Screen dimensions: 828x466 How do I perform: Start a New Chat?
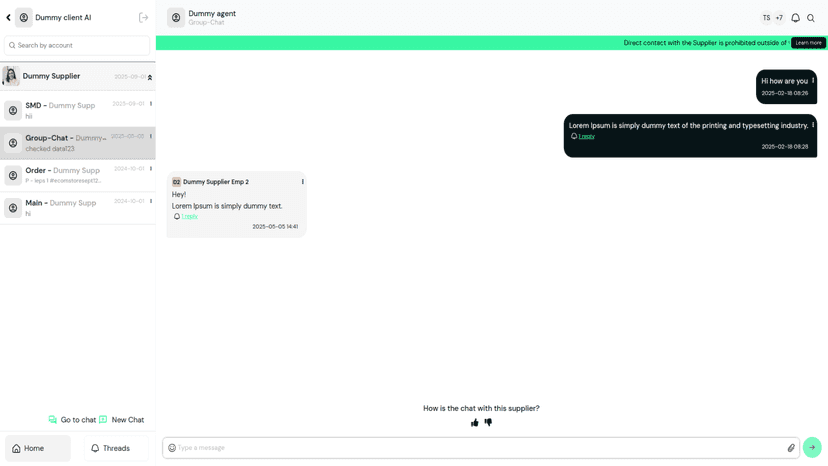coord(121,420)
